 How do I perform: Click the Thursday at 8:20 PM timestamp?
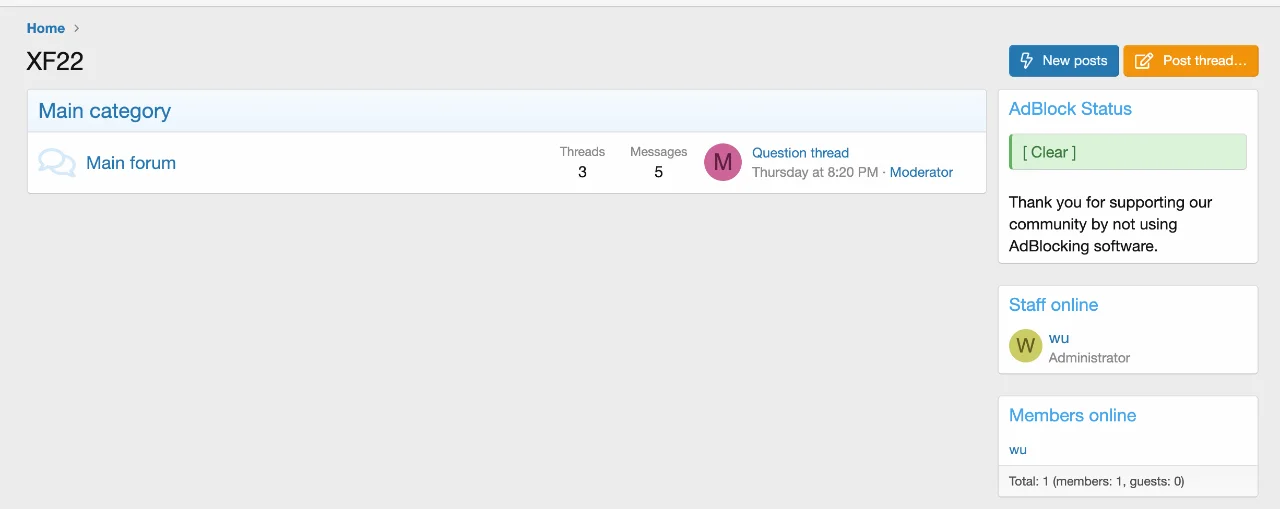tap(815, 172)
